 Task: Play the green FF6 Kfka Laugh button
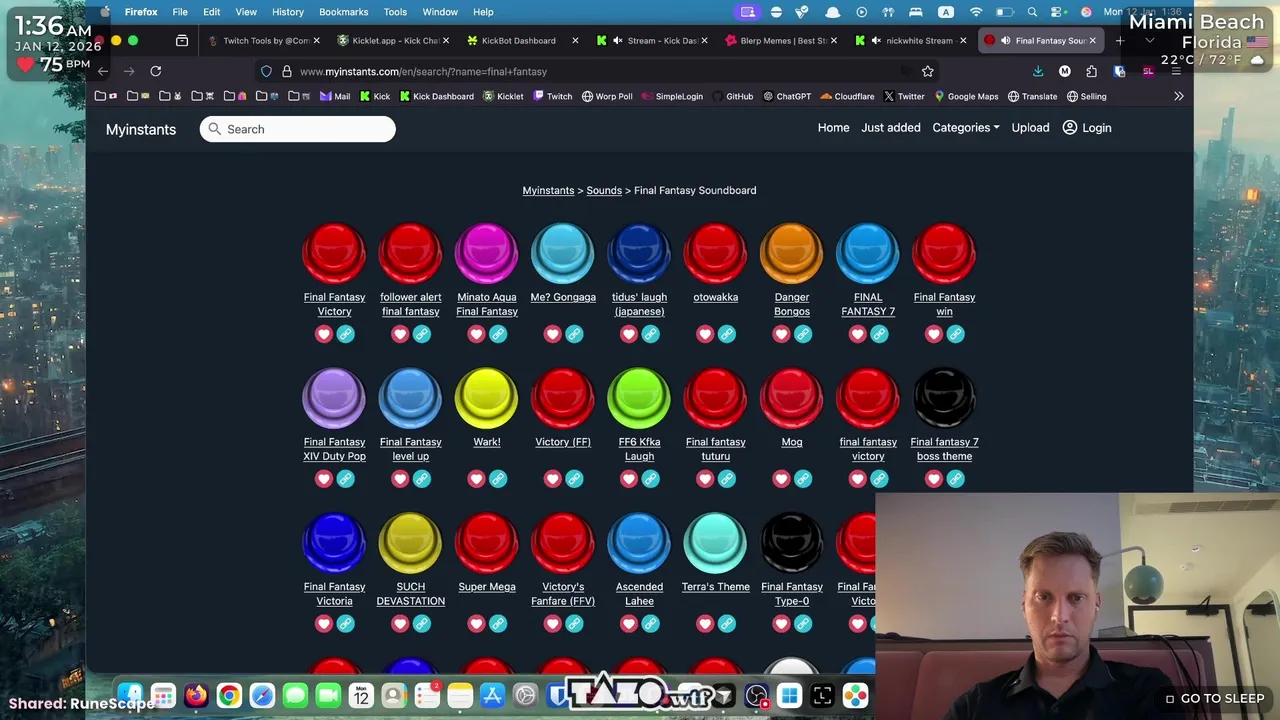pyautogui.click(x=639, y=399)
